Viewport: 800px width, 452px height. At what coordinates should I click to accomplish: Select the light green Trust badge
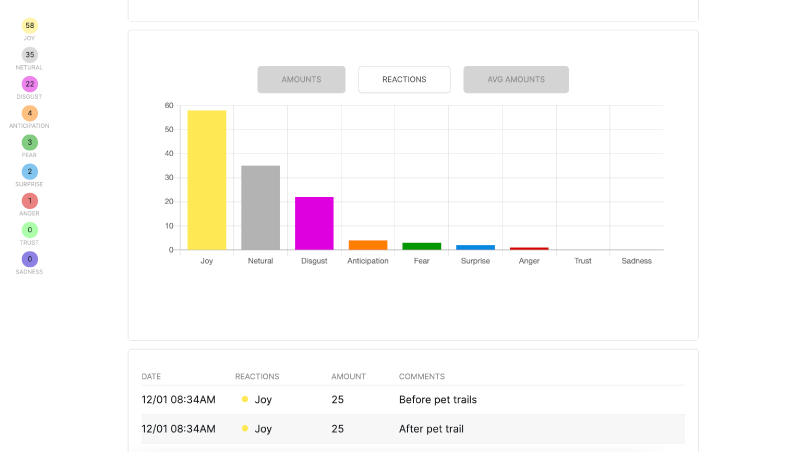click(x=30, y=230)
